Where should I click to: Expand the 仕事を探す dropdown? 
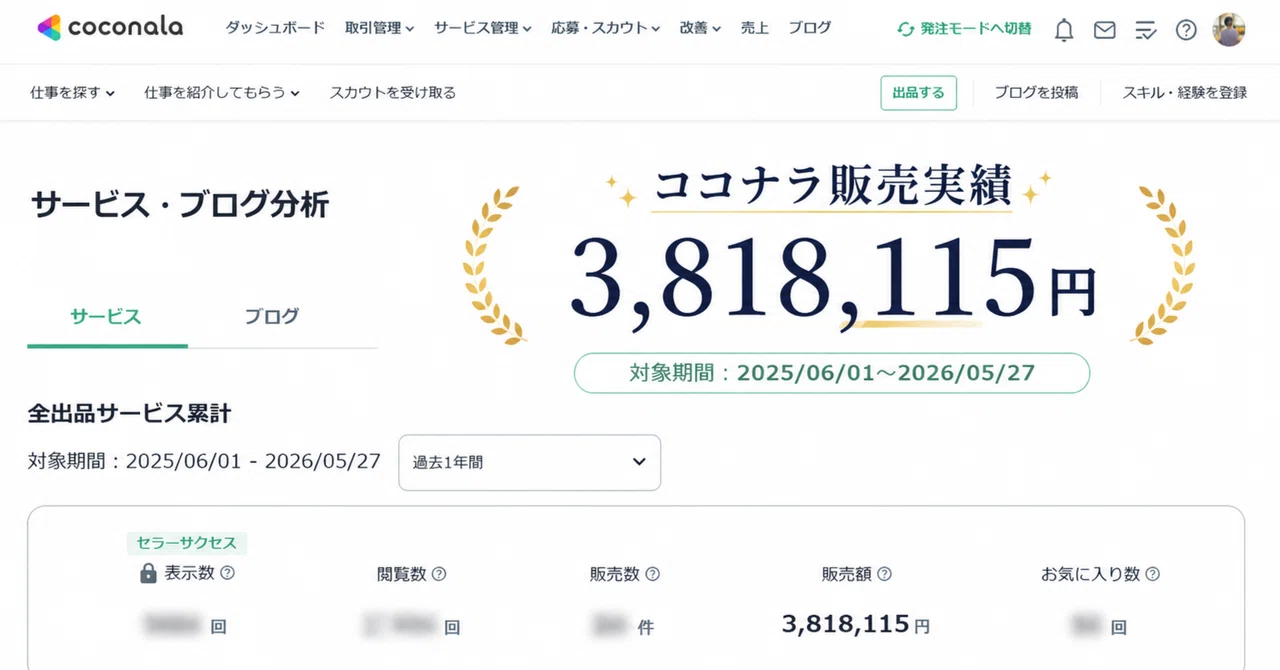pyautogui.click(x=73, y=92)
